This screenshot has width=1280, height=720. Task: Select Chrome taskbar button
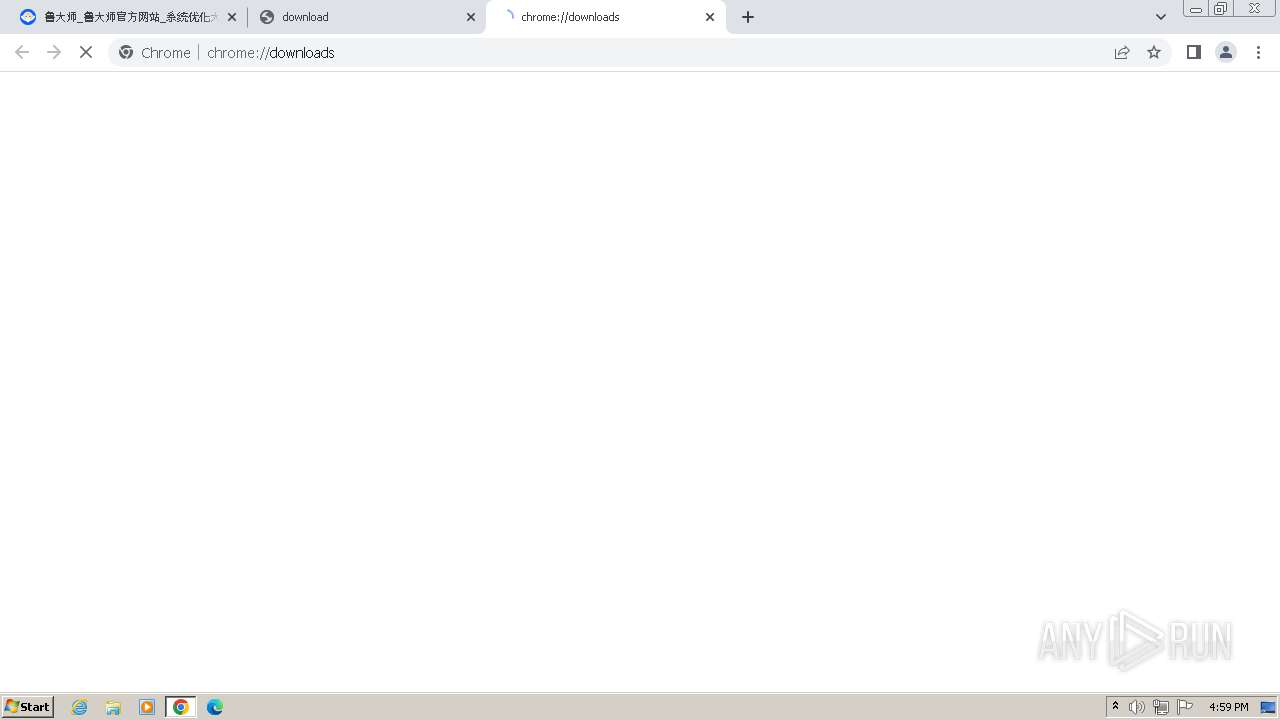pyautogui.click(x=181, y=707)
